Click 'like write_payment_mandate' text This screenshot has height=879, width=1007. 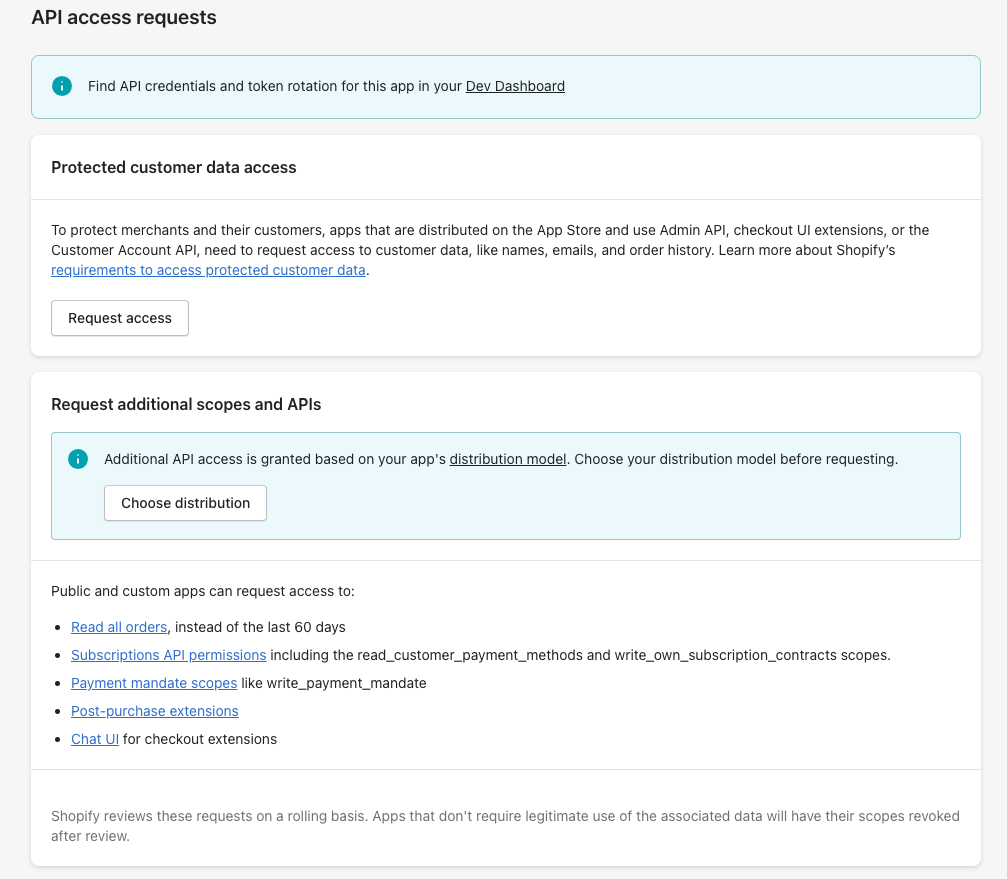334,683
